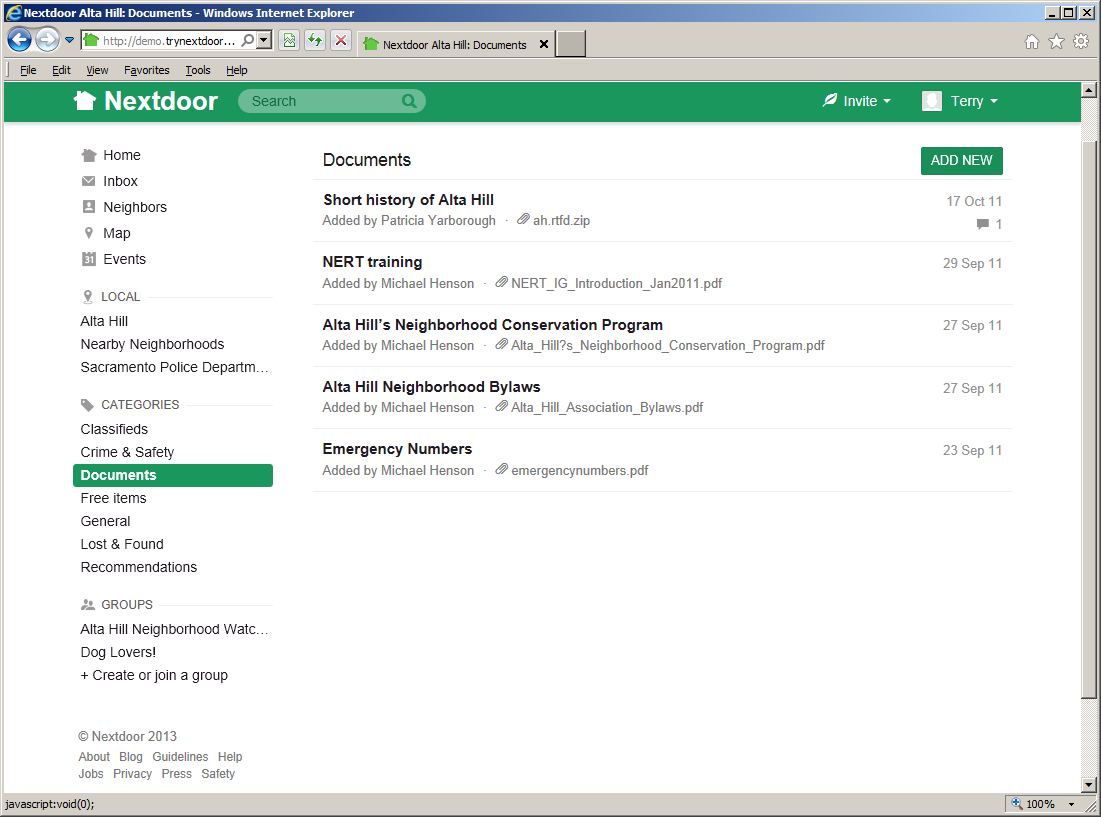
Task: Refresh the page with the browser icon
Action: point(314,40)
